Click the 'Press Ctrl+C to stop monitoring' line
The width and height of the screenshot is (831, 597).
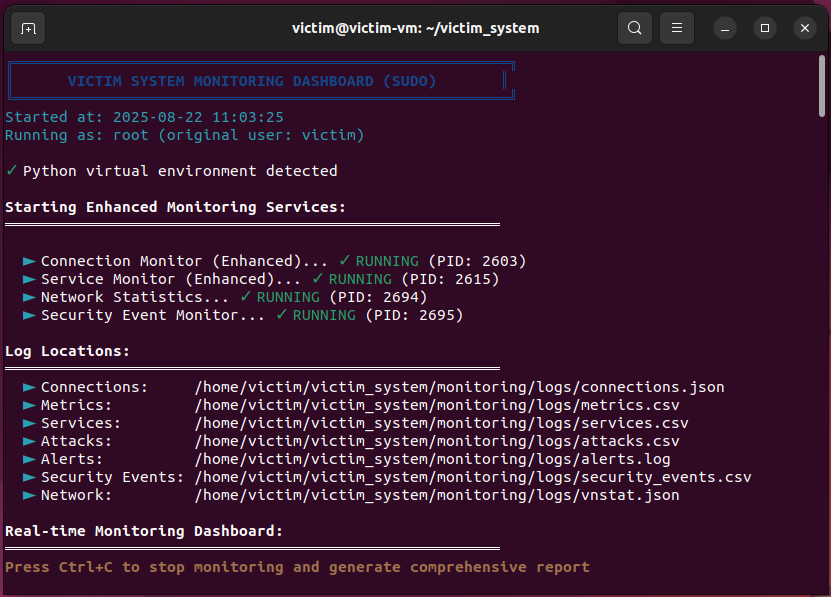[297, 567]
